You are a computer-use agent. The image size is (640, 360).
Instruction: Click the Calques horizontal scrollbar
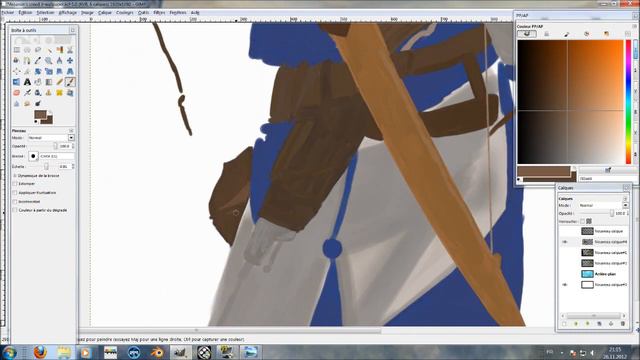point(594,316)
